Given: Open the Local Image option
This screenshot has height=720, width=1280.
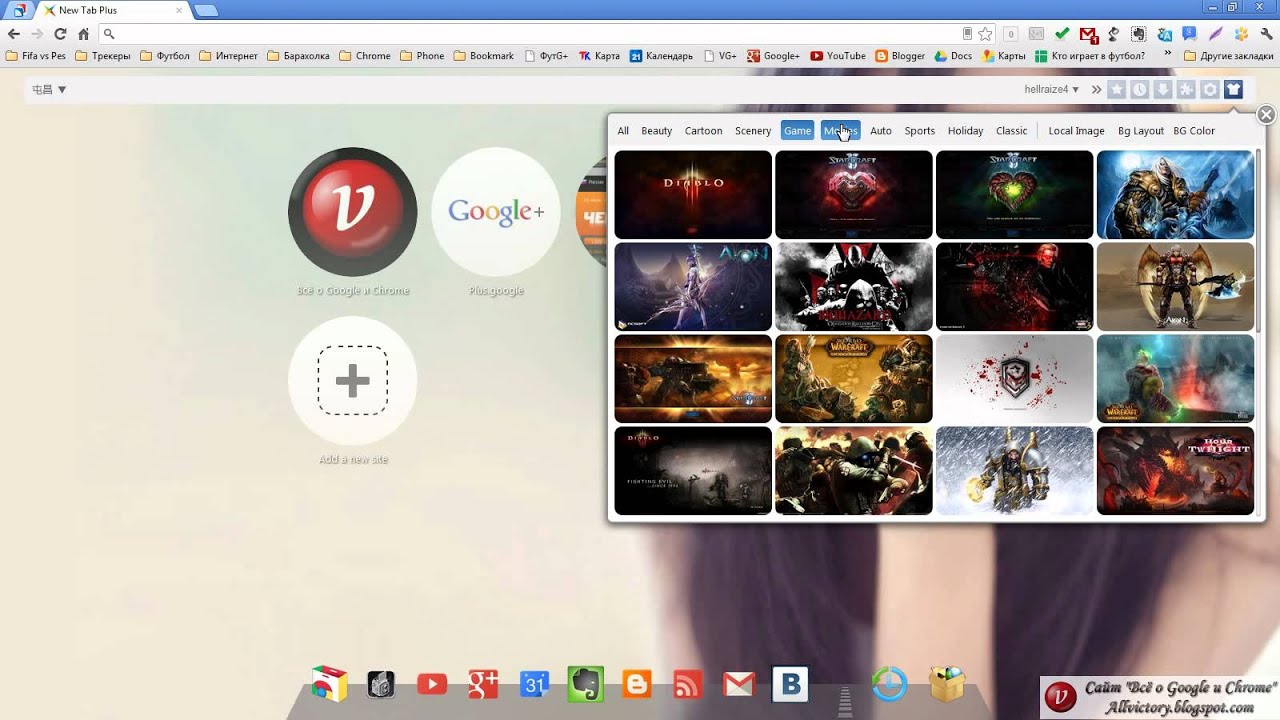Looking at the screenshot, I should (1076, 131).
